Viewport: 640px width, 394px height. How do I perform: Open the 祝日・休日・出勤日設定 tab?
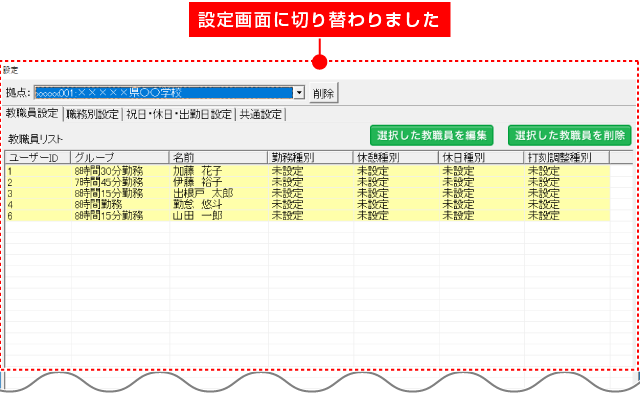click(x=179, y=114)
